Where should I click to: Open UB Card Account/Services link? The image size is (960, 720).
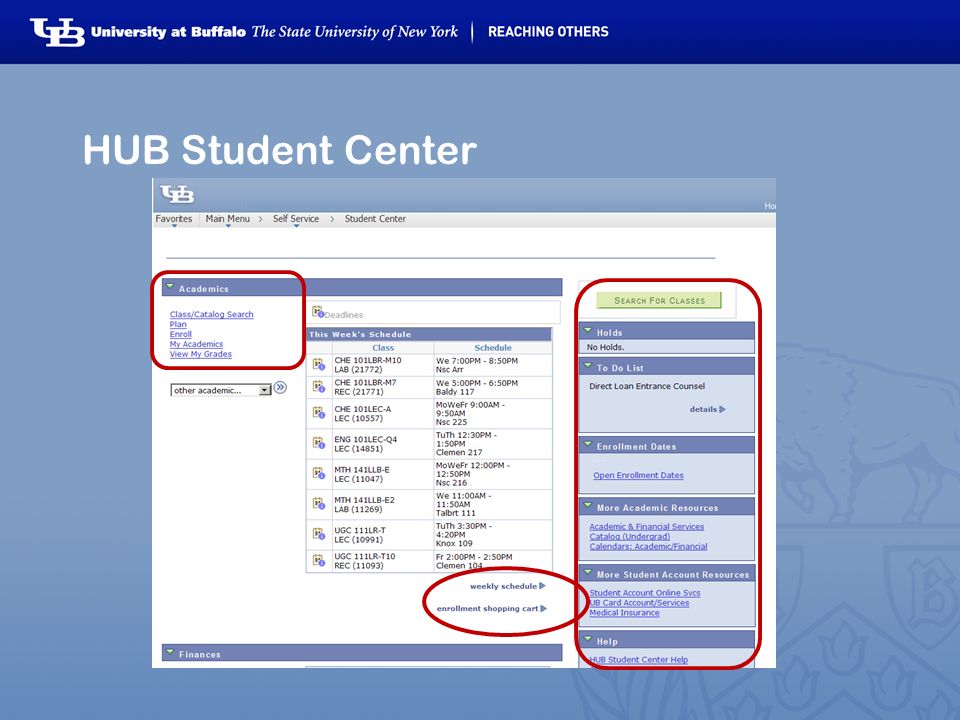point(639,602)
